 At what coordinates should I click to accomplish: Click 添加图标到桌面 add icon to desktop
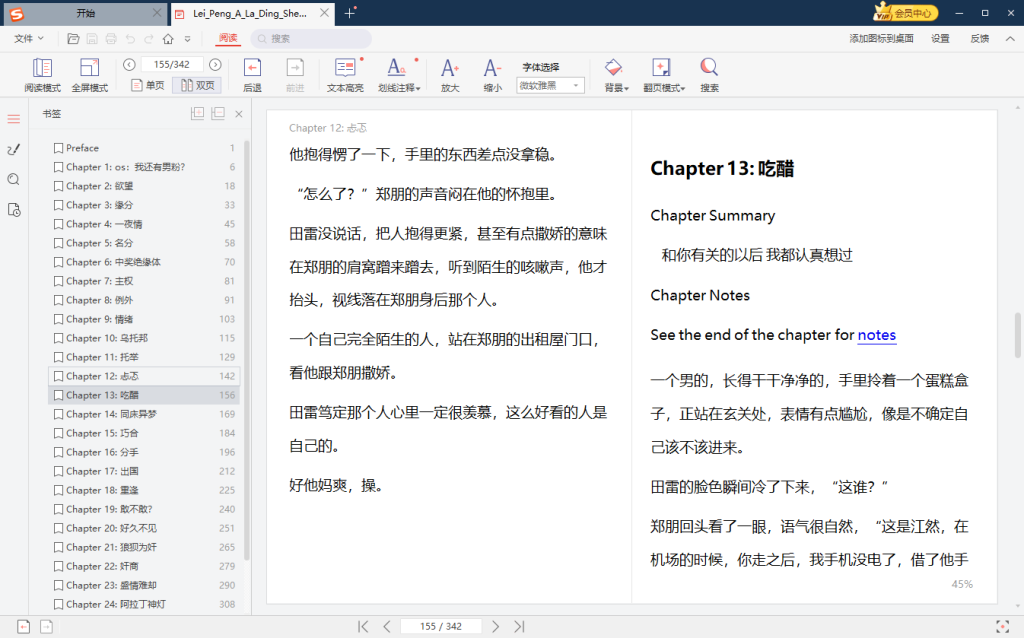click(881, 39)
